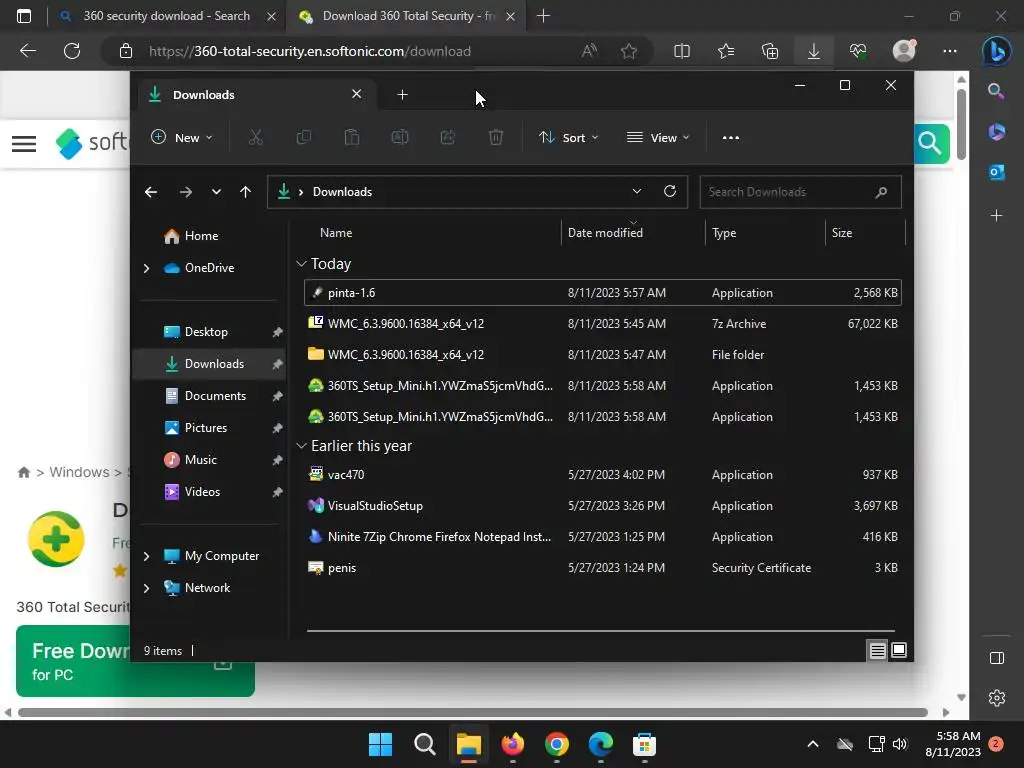1024x768 pixels.
Task: Open Bing chat sidebar icon
Action: (997, 51)
